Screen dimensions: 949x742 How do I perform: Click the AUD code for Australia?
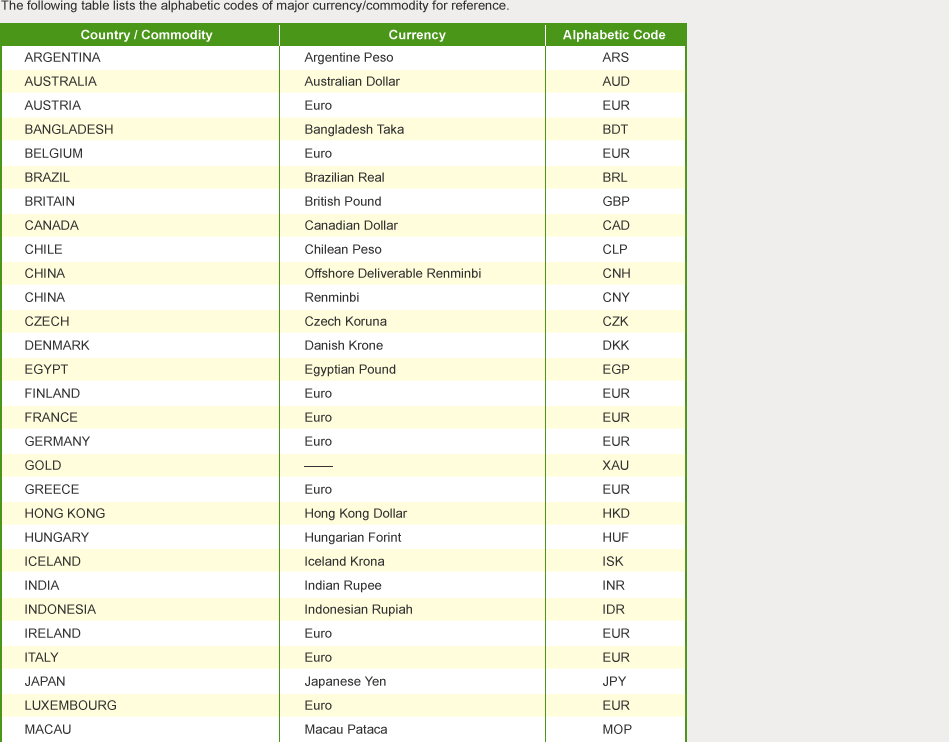[x=616, y=82]
